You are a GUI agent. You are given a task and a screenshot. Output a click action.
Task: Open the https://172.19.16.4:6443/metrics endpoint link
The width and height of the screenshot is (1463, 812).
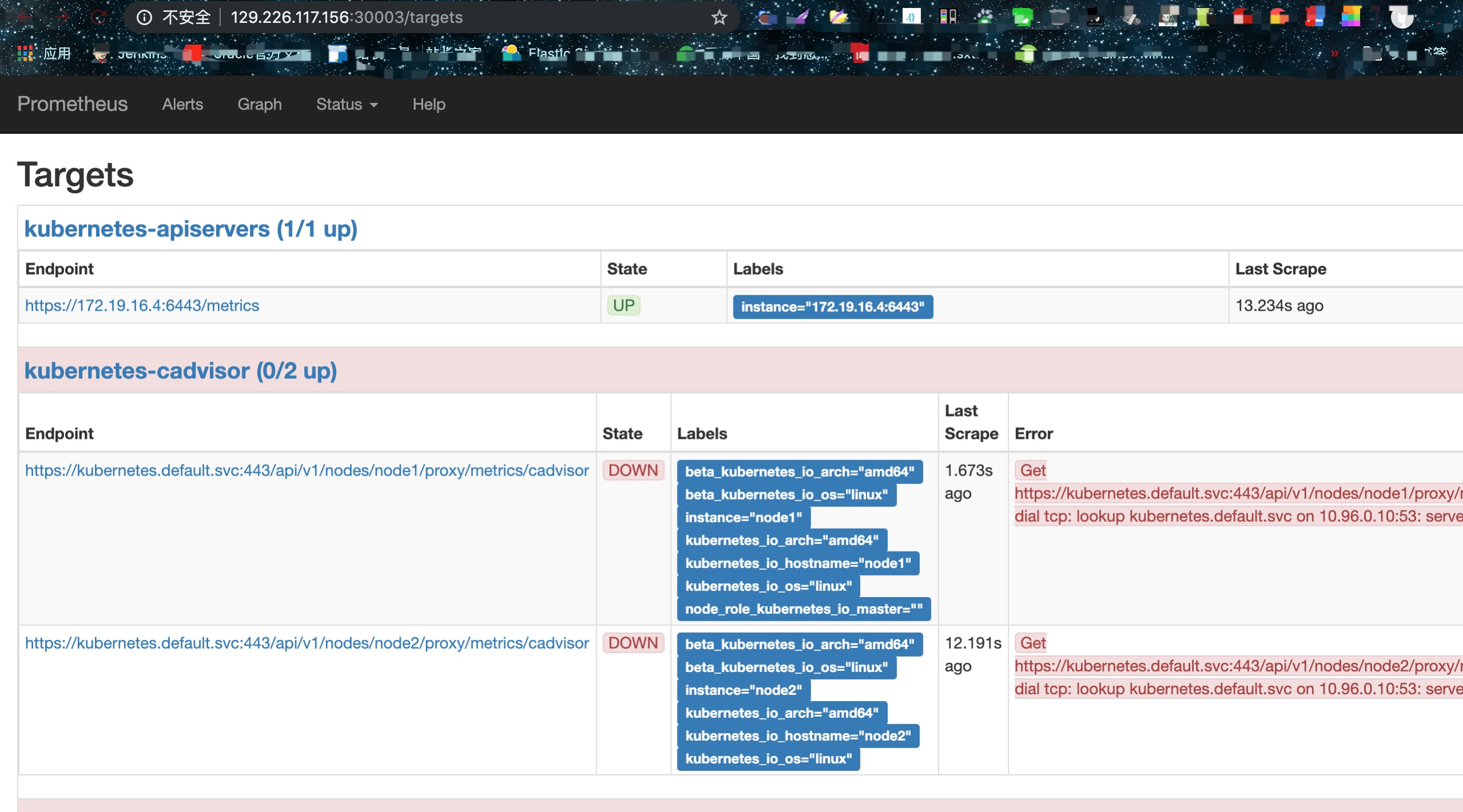(142, 305)
